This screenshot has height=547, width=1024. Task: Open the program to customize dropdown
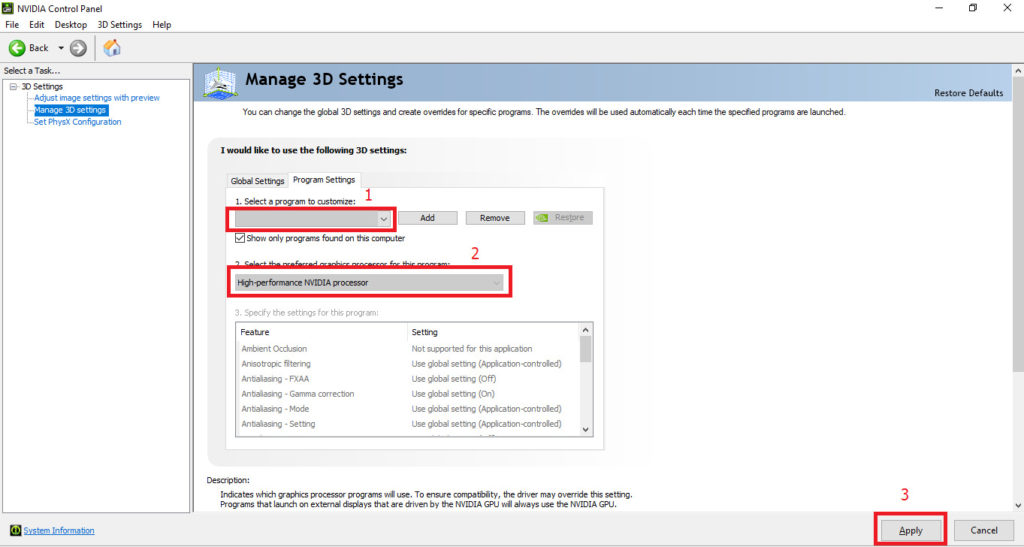pyautogui.click(x=313, y=218)
